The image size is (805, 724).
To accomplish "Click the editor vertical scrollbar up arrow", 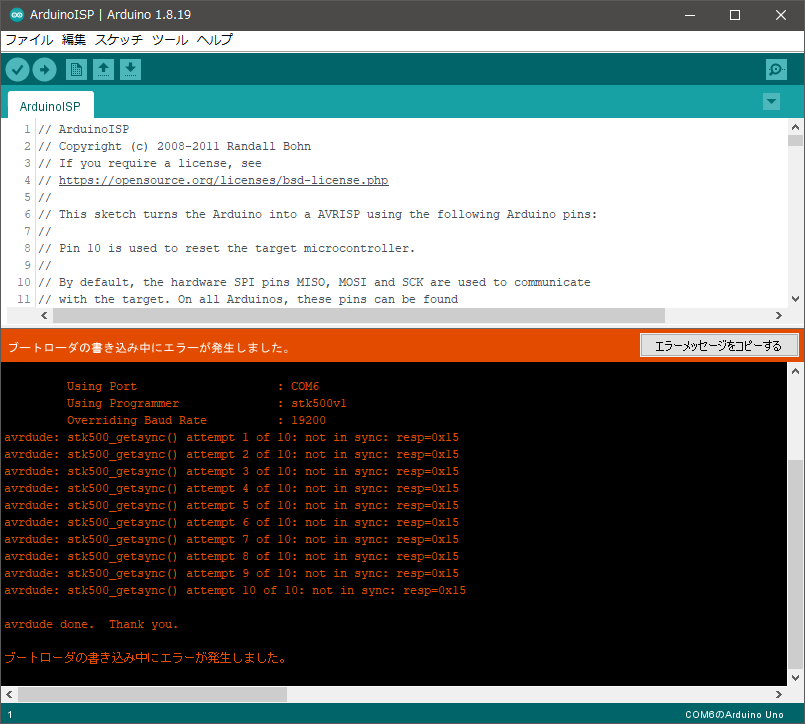I will (795, 127).
